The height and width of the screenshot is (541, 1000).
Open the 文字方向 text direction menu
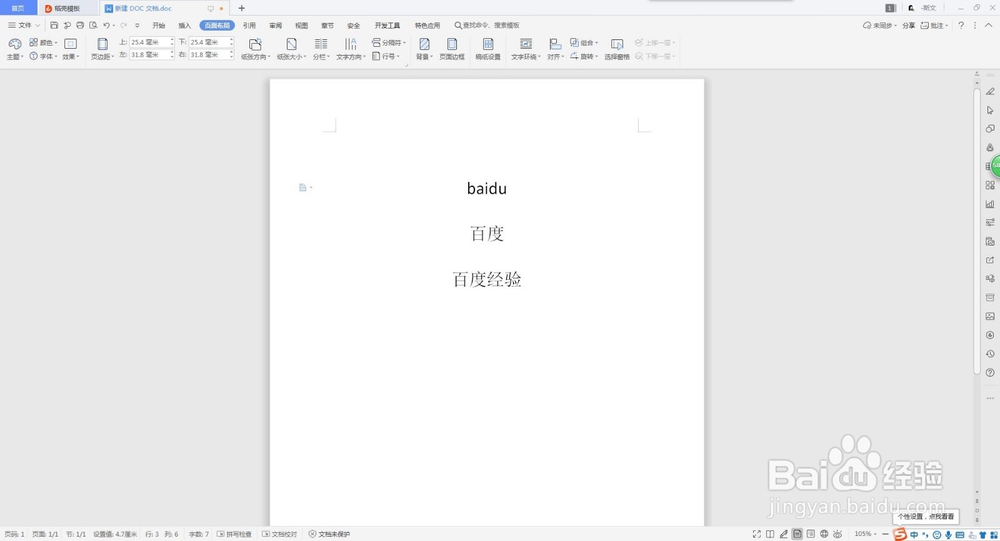click(351, 48)
